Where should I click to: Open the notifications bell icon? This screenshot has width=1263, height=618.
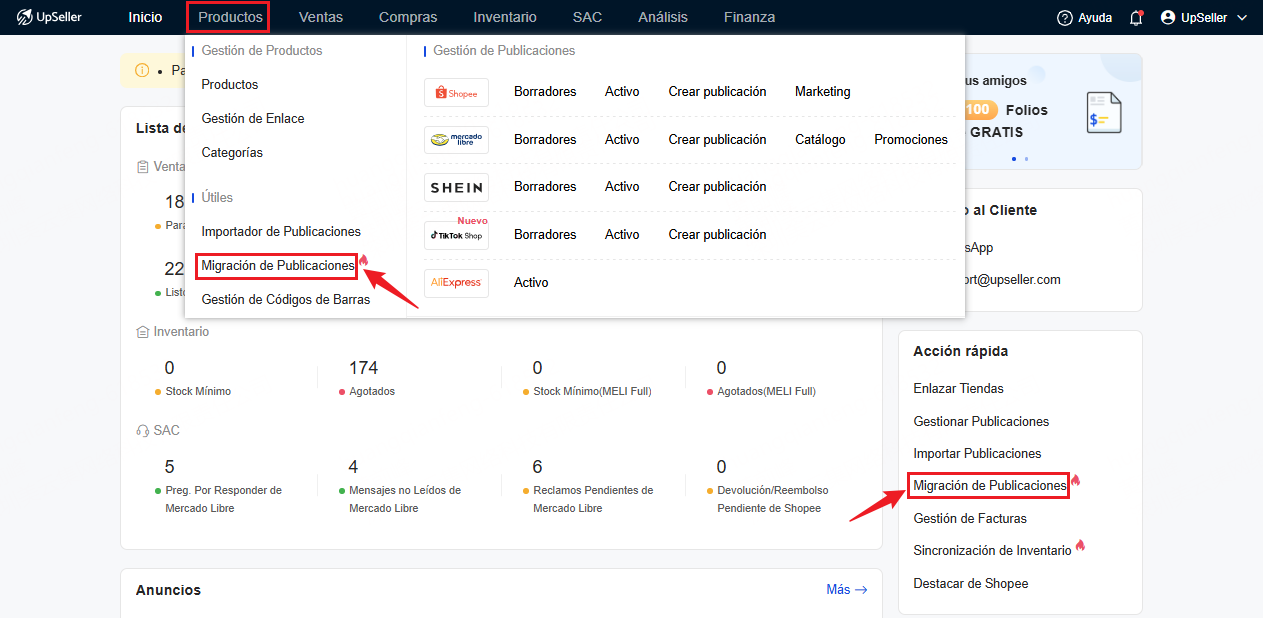pyautogui.click(x=1136, y=17)
